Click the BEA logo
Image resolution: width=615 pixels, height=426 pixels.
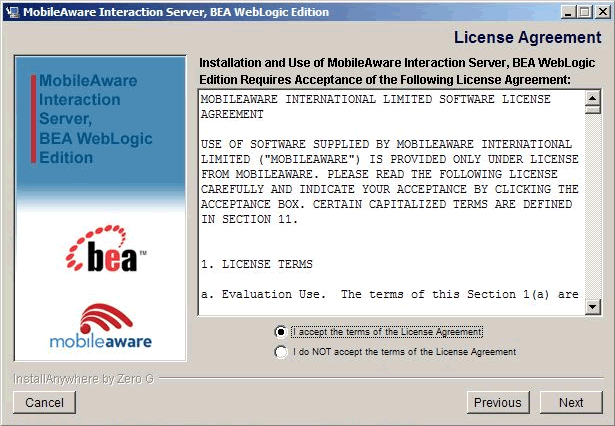pyautogui.click(x=106, y=249)
